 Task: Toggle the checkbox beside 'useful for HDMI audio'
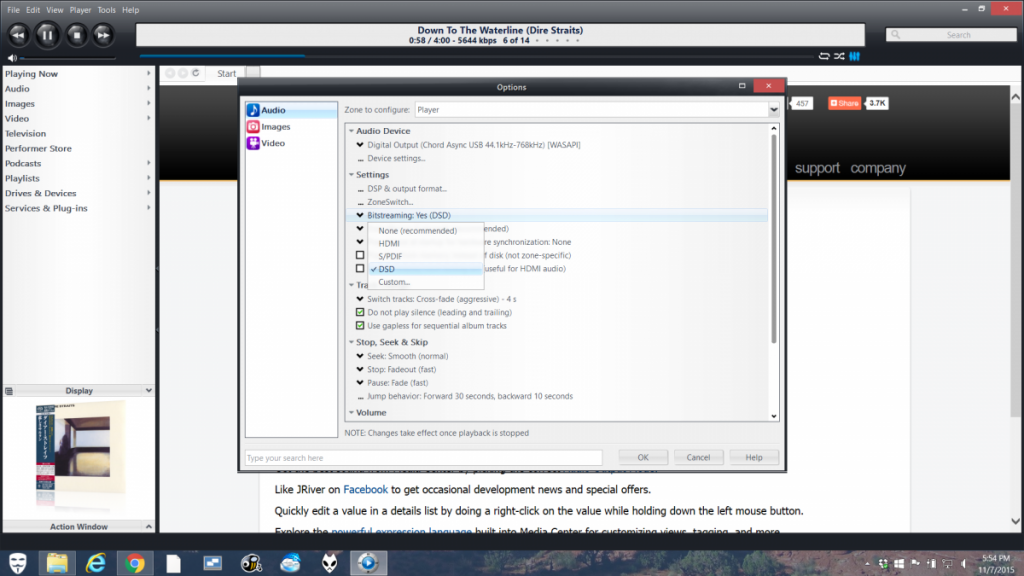360,268
